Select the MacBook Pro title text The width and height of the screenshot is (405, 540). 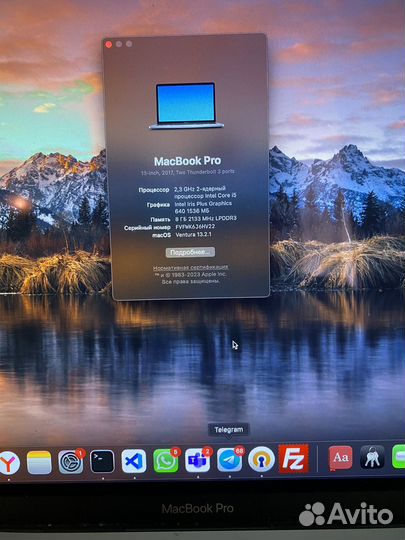pos(188,161)
